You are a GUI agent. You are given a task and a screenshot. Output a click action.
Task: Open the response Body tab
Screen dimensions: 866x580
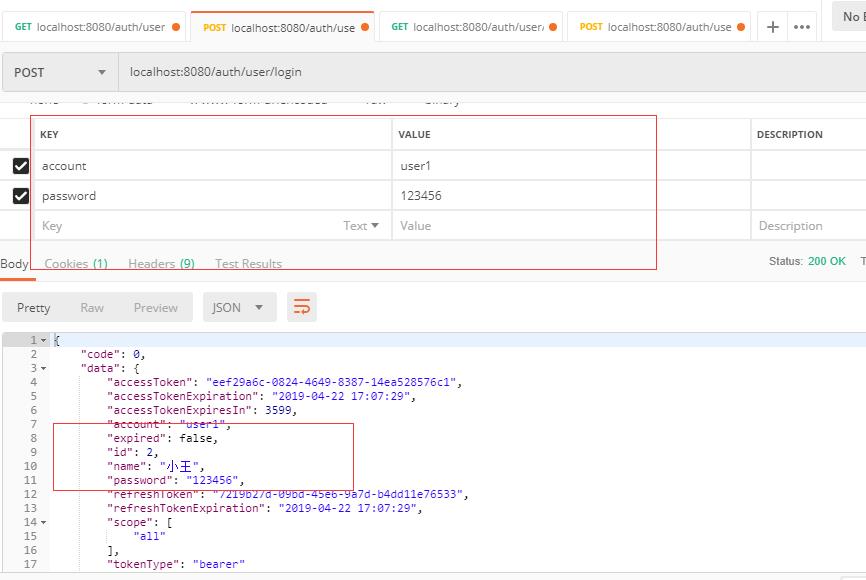[14, 264]
